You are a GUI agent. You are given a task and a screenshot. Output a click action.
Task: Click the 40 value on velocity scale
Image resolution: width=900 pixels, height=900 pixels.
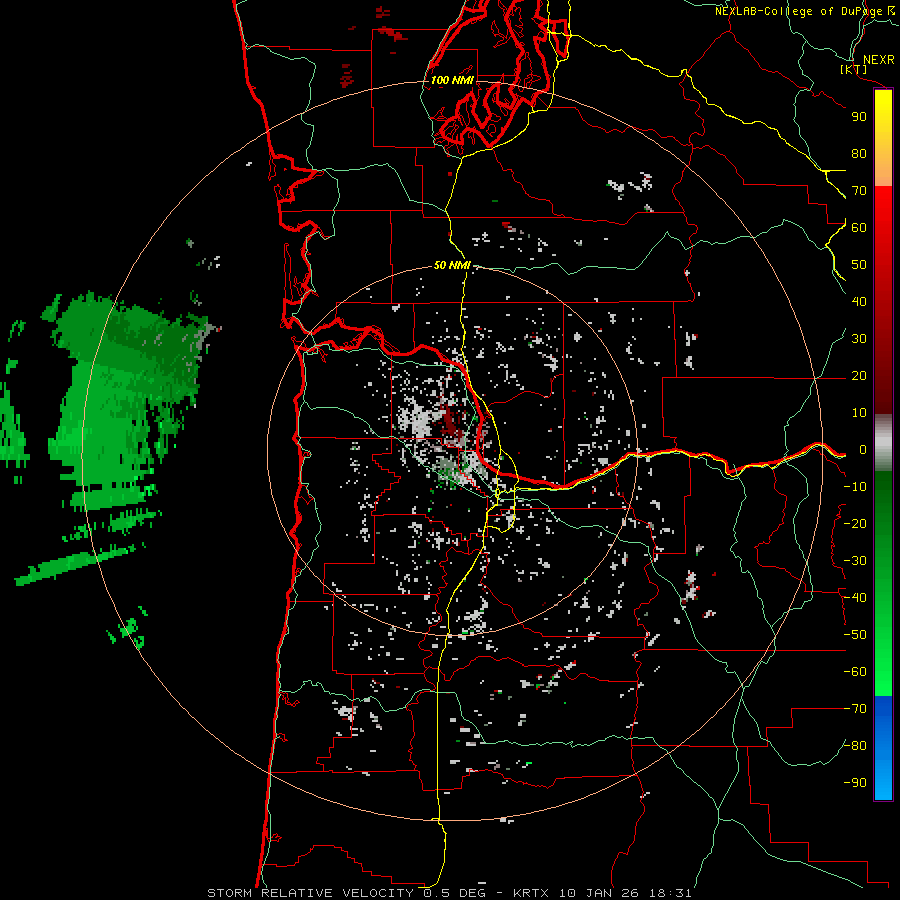[x=859, y=301]
